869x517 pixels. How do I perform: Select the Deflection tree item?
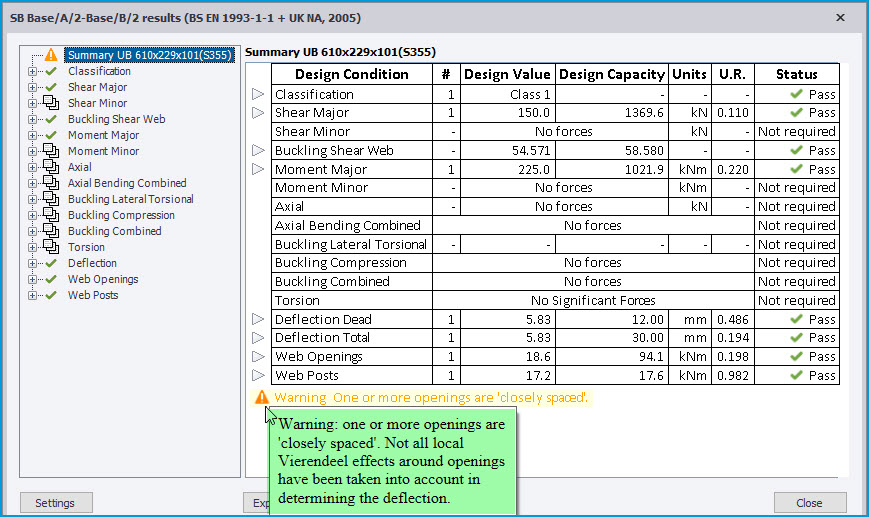92,263
